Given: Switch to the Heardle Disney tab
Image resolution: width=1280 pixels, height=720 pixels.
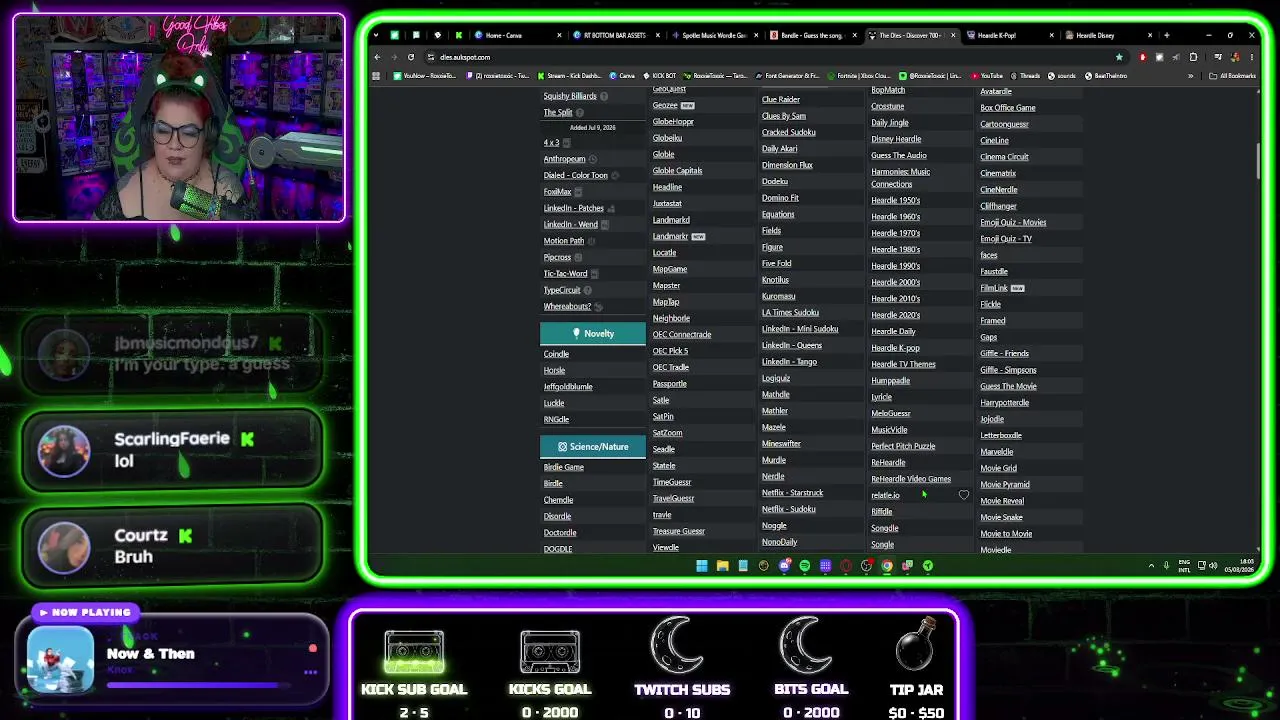Looking at the screenshot, I should [1108, 35].
